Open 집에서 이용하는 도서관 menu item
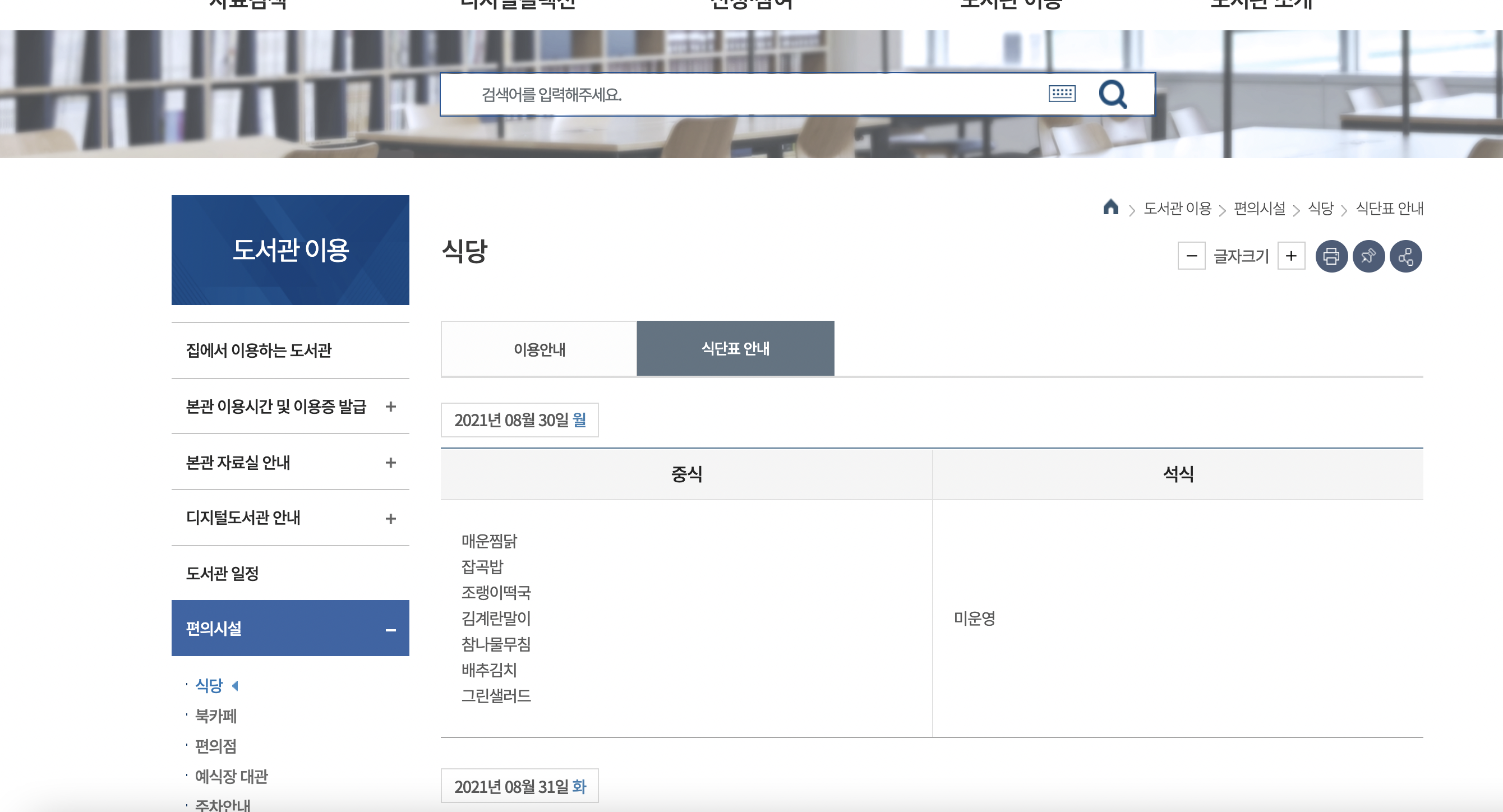Image resolution: width=1503 pixels, height=812 pixels. point(259,350)
